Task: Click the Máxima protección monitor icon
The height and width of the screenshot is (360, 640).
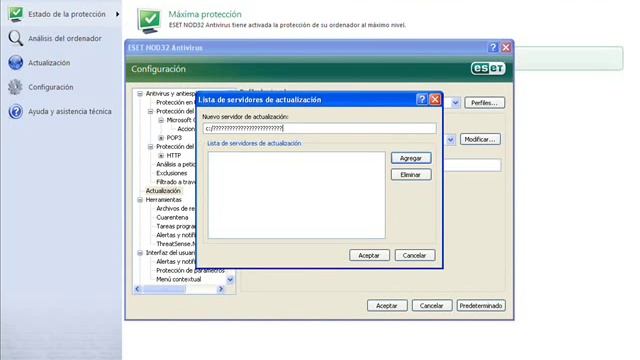Action: click(149, 20)
